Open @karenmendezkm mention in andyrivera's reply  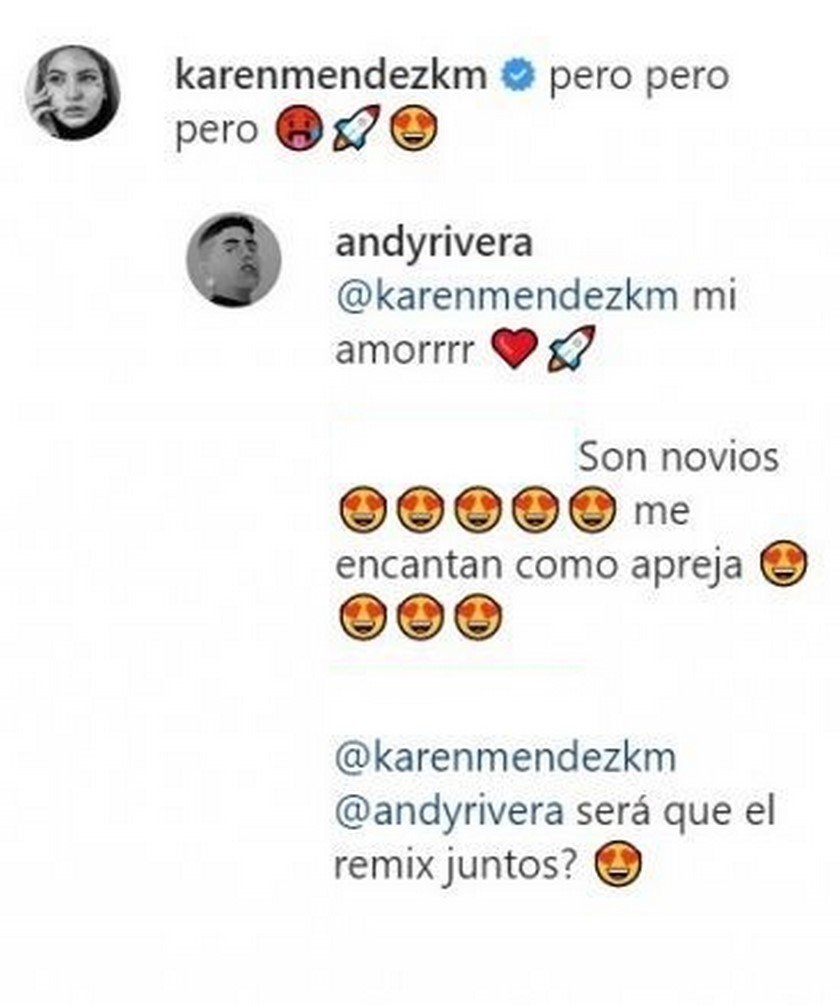coord(507,297)
